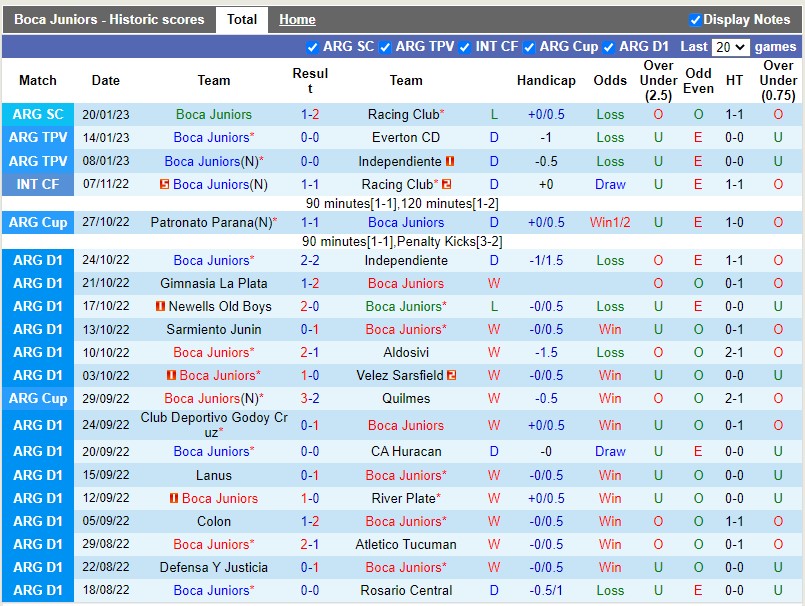Open the Everton CD team link
This screenshot has height=606, width=805.
406,138
